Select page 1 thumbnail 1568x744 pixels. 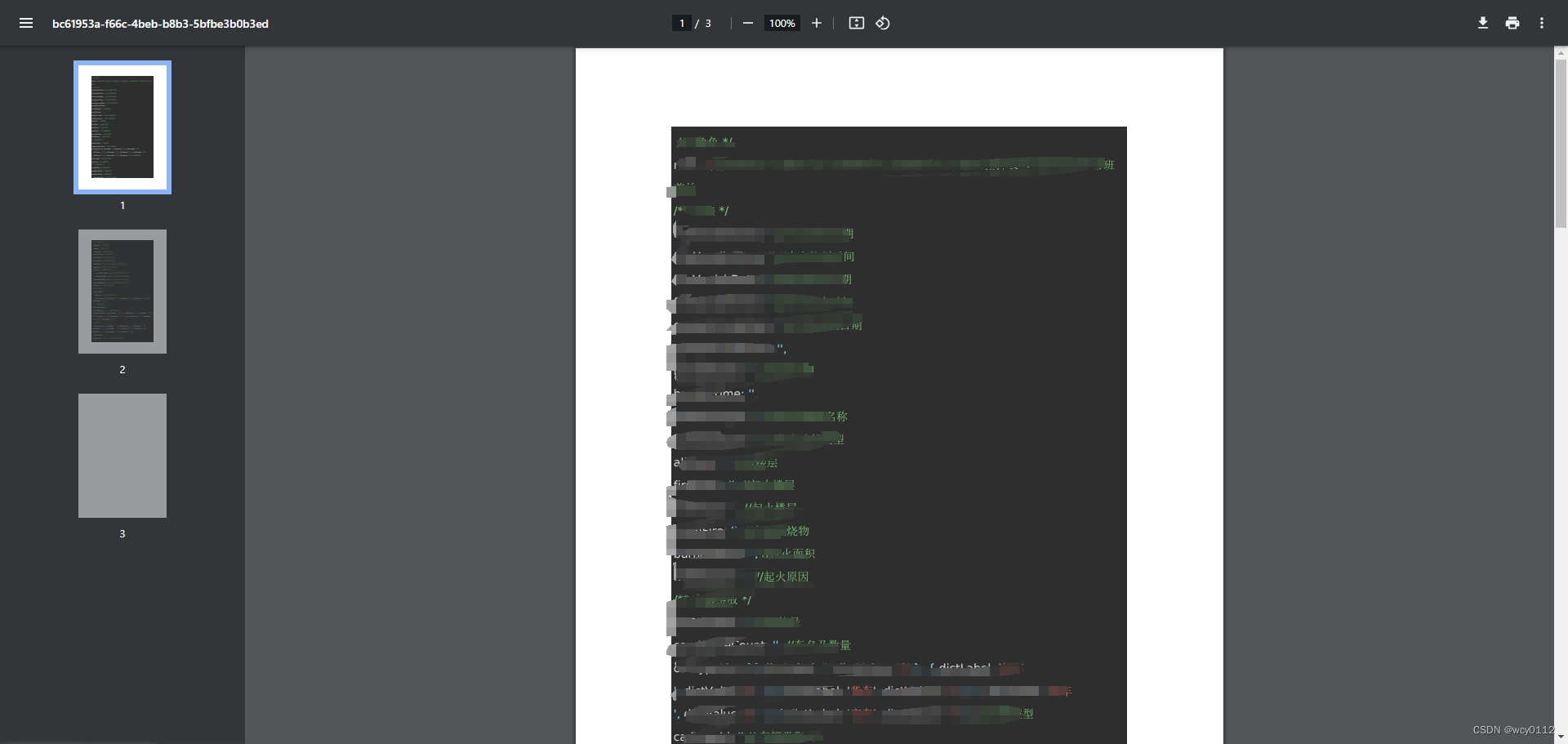point(122,127)
